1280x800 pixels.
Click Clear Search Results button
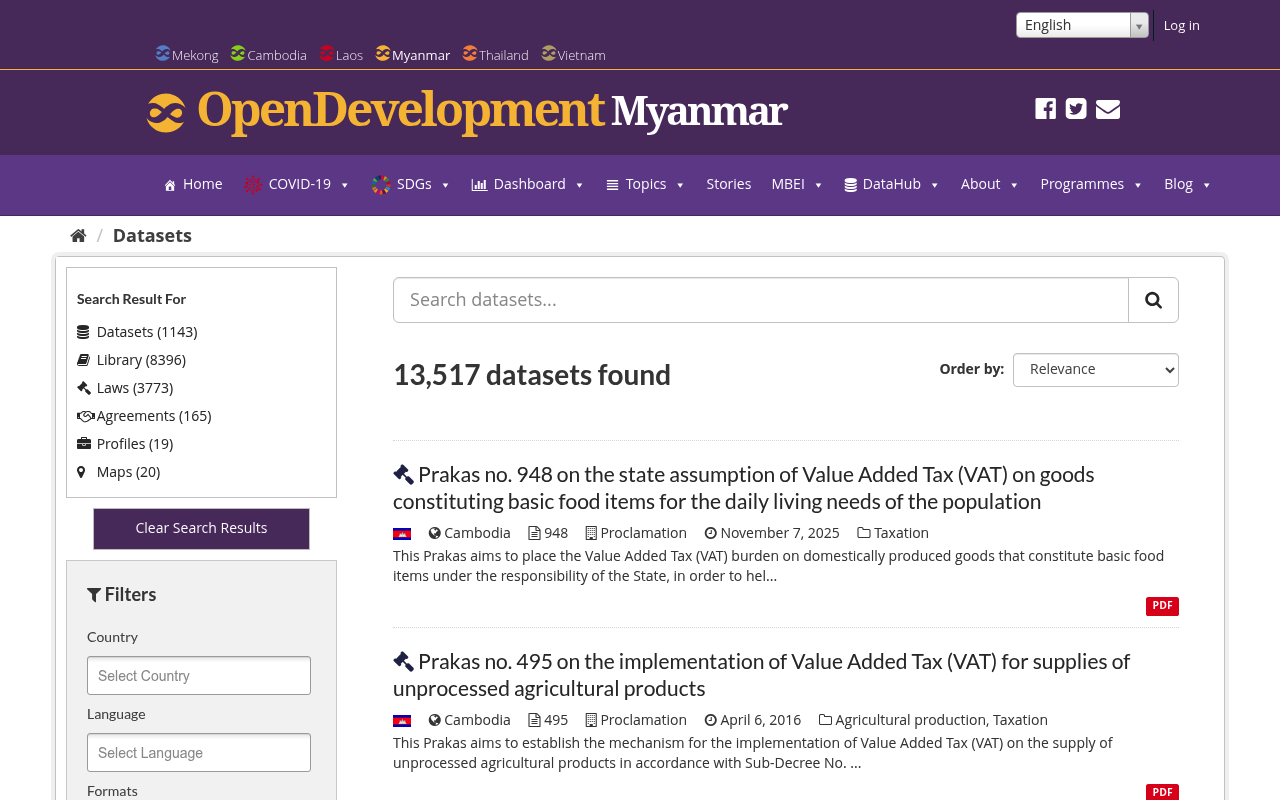click(201, 529)
